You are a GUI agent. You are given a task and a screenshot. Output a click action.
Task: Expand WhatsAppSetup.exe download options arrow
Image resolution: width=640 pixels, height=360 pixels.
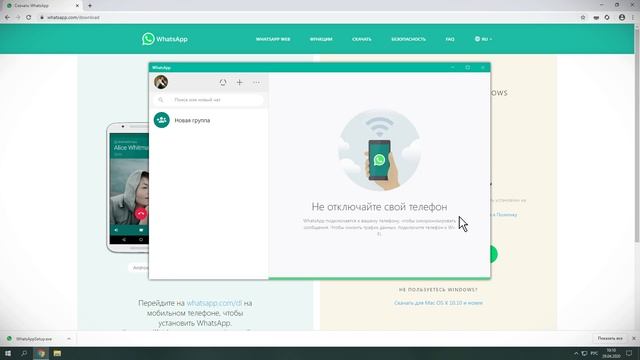[x=69, y=339]
